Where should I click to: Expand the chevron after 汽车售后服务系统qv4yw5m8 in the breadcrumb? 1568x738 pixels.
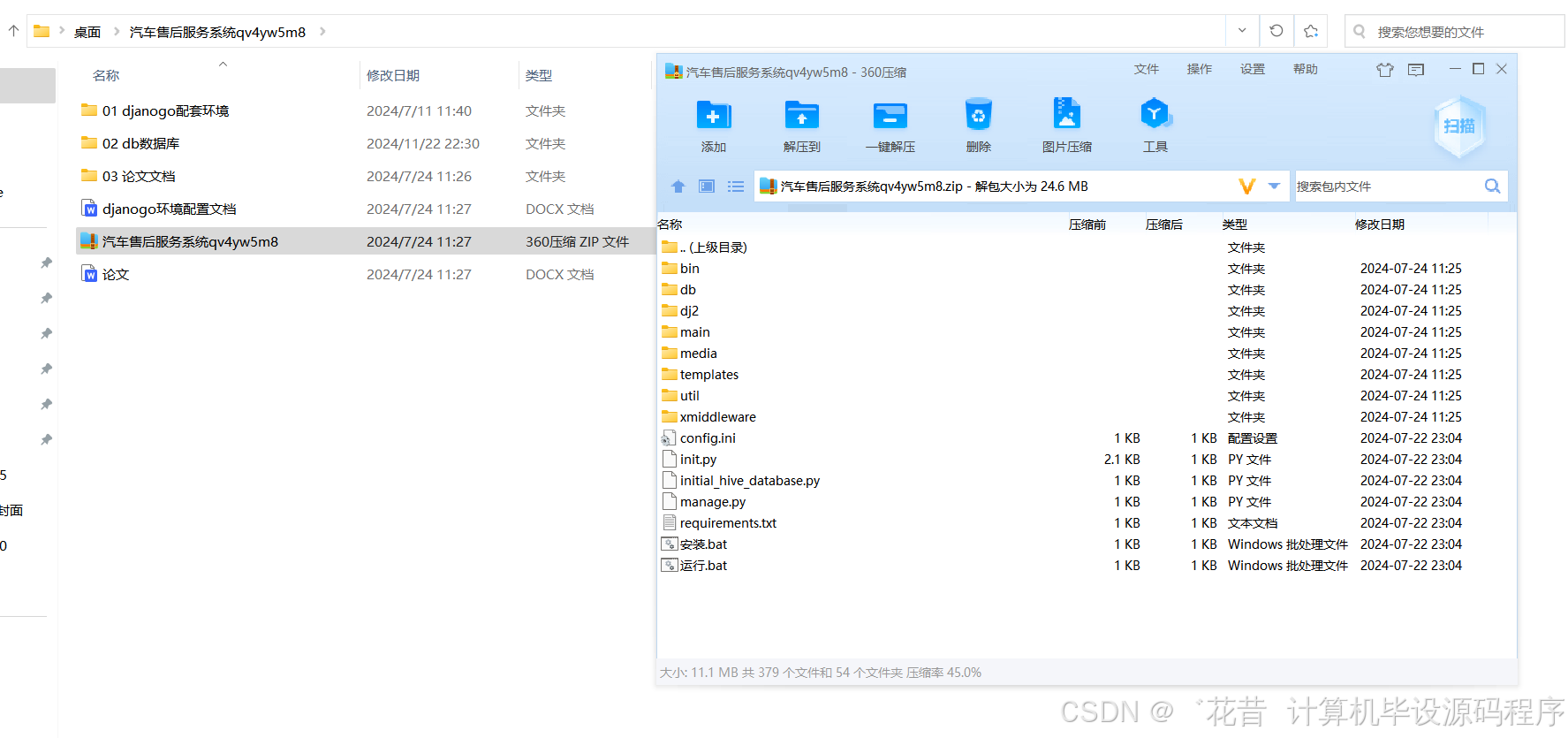322,32
